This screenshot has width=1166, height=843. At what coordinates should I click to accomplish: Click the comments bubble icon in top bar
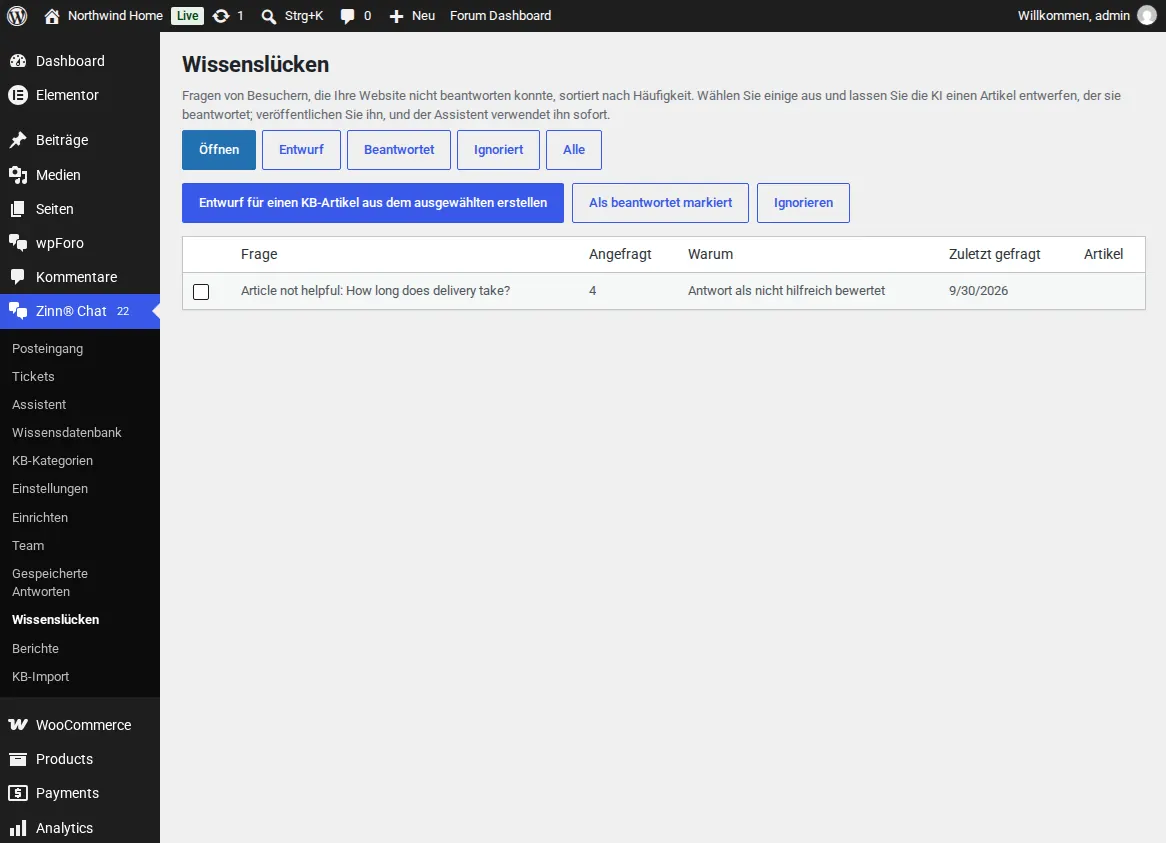347,16
